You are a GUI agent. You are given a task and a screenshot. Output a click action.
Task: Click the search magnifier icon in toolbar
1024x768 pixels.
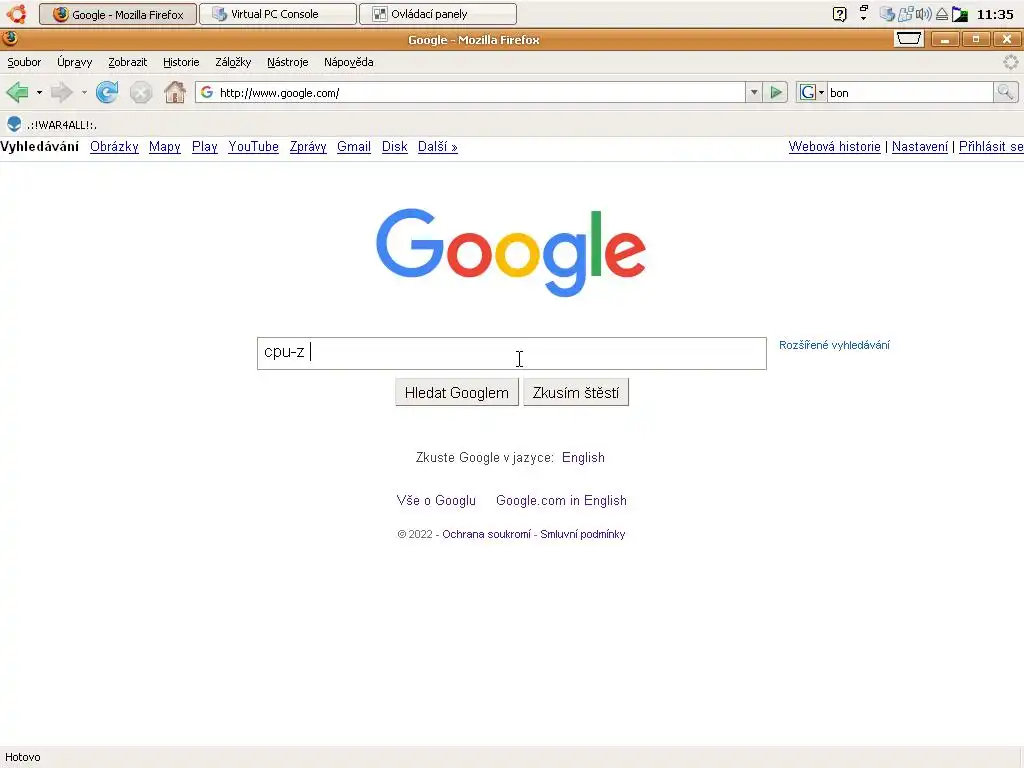point(1005,92)
